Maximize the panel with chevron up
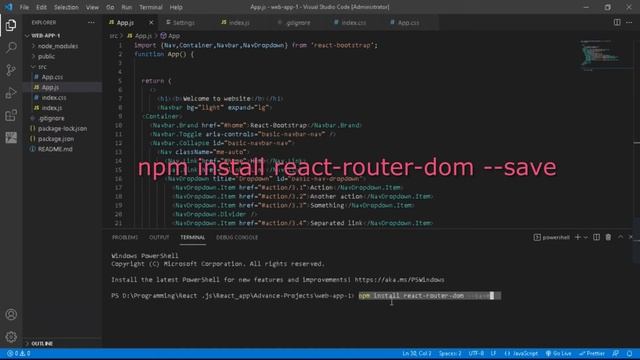Screen dimensions: 640x360 click(620, 237)
